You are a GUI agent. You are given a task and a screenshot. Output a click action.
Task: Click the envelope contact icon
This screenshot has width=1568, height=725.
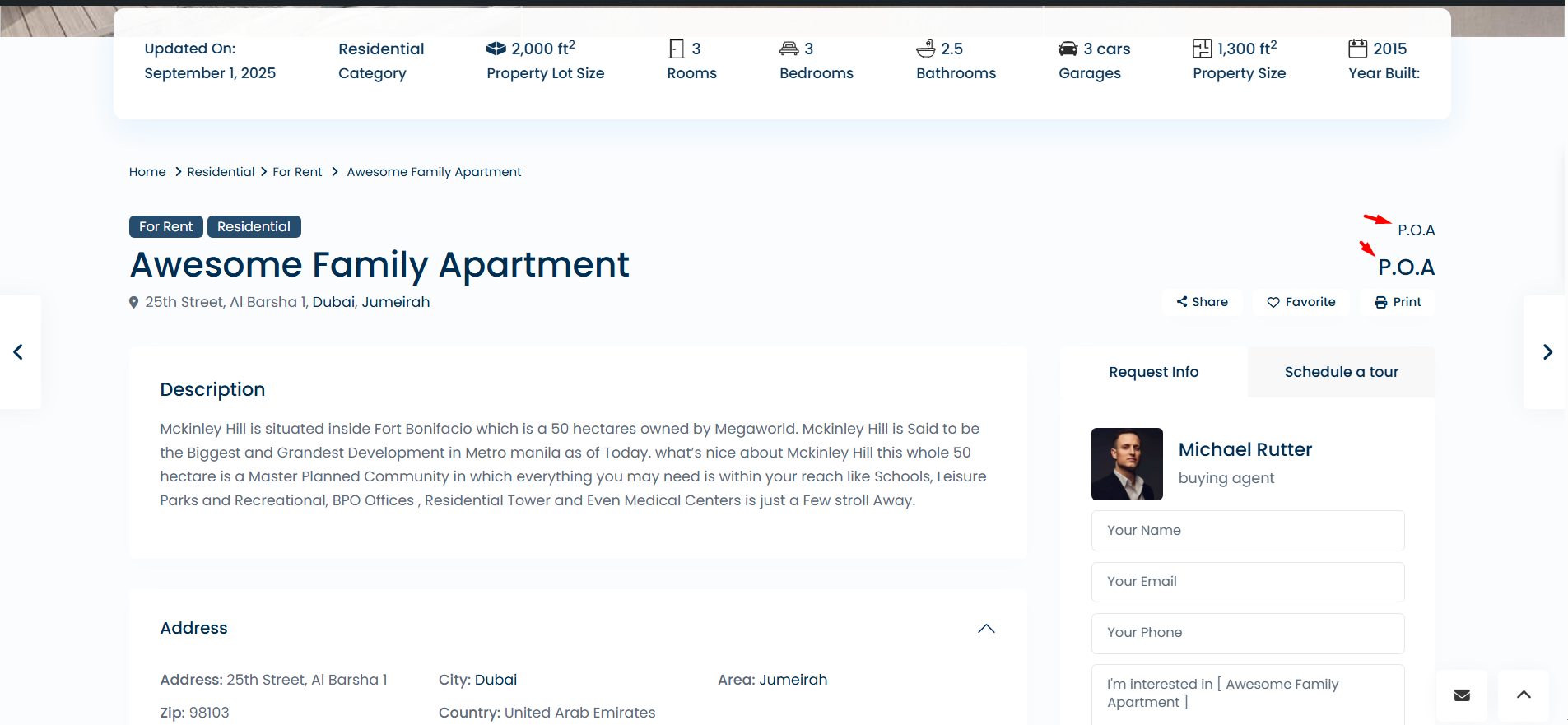[x=1461, y=695]
